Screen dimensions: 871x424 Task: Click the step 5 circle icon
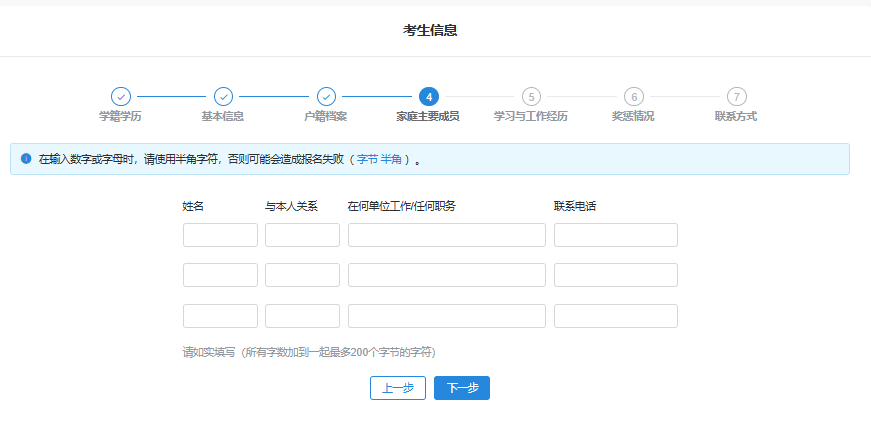pos(531,97)
